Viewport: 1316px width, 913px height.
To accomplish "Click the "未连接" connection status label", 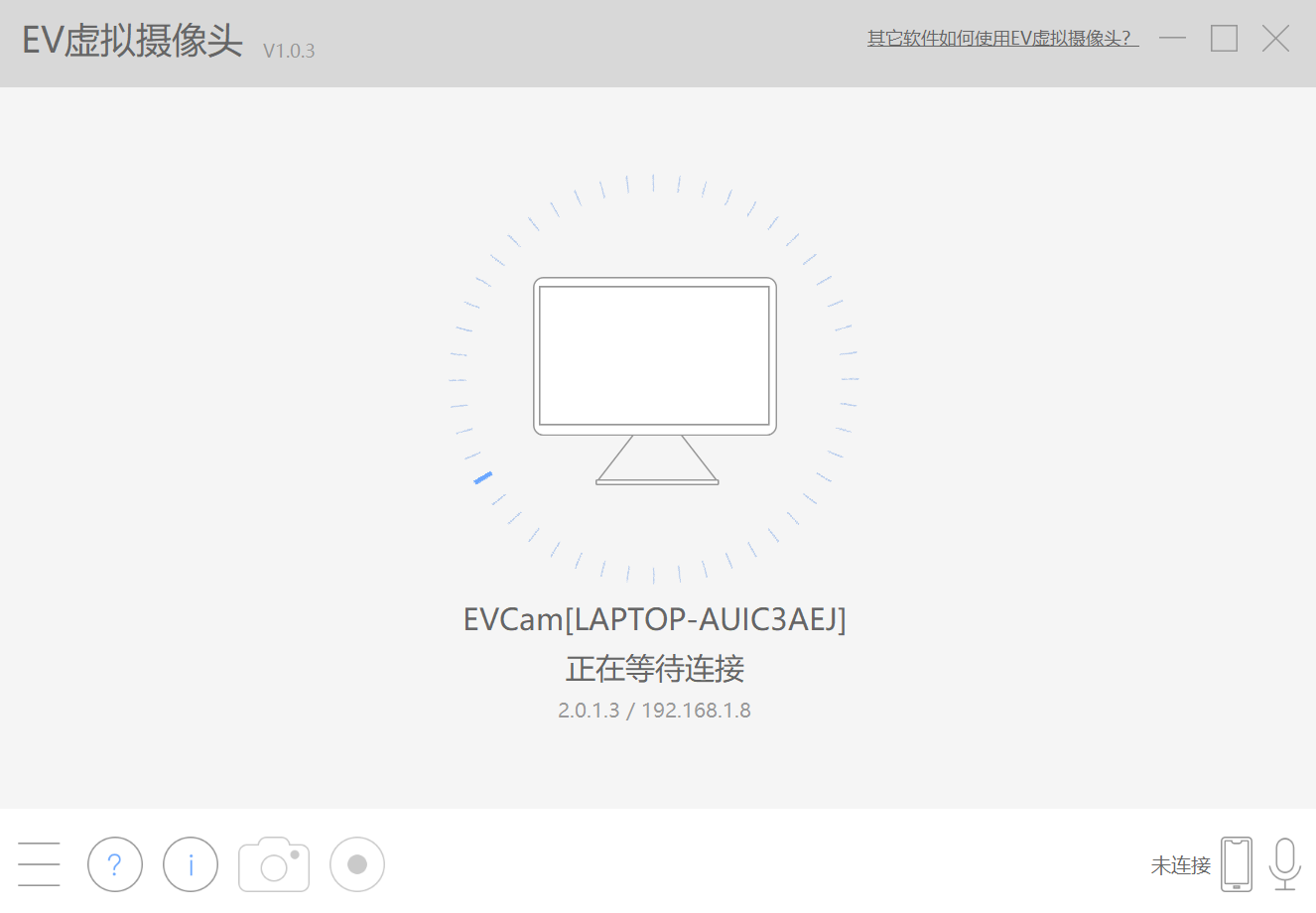I will coord(1181,865).
